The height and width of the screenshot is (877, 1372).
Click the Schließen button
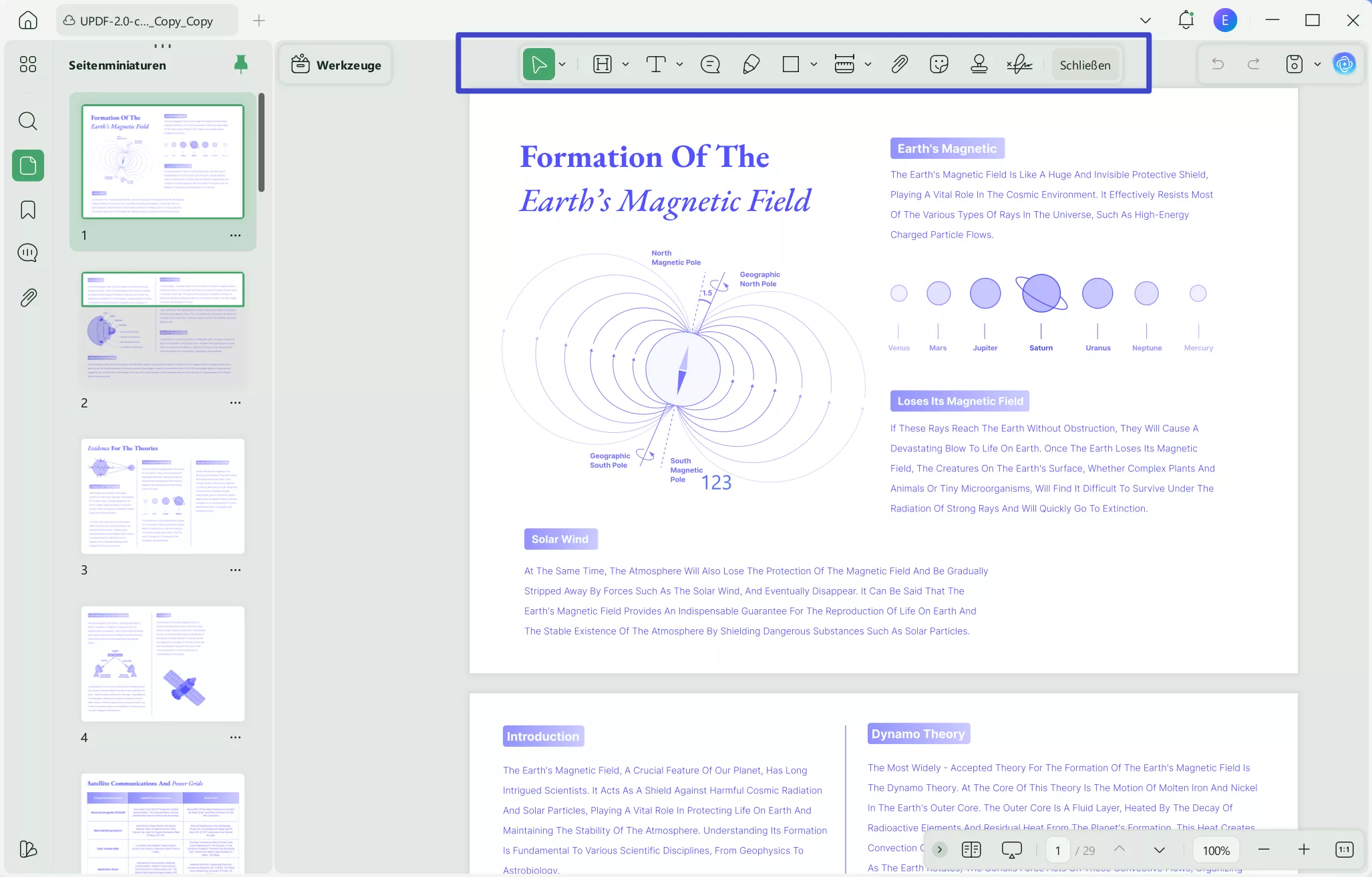(x=1085, y=65)
